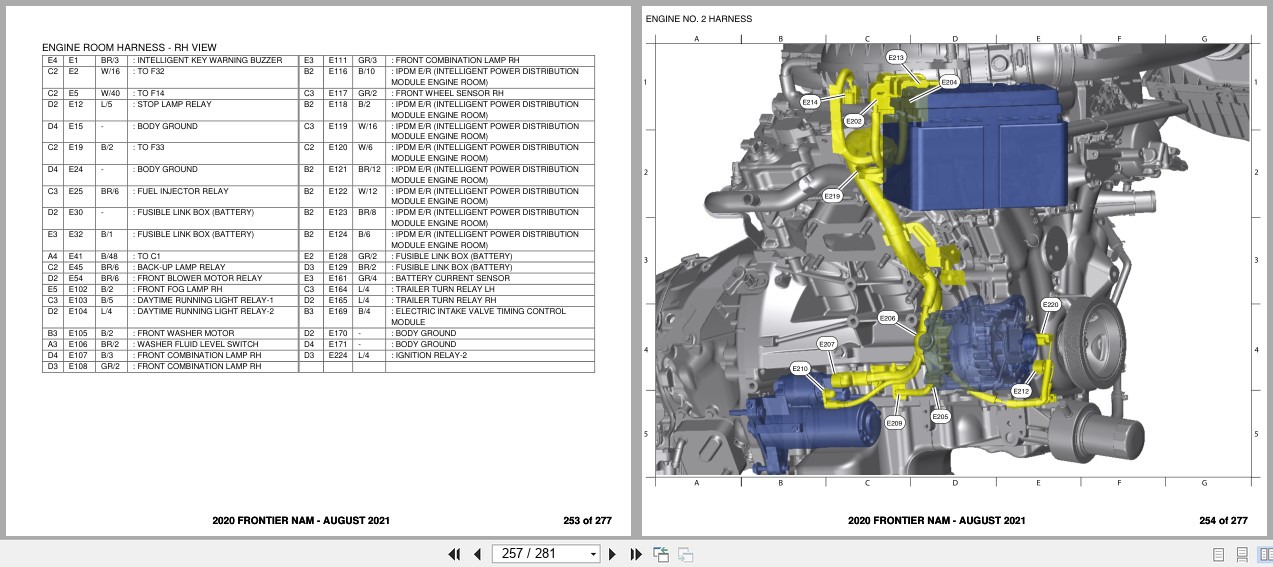Viewport: 1273px width, 567px height.
Task: Click wire code W/40 in the table
Action: (110, 93)
